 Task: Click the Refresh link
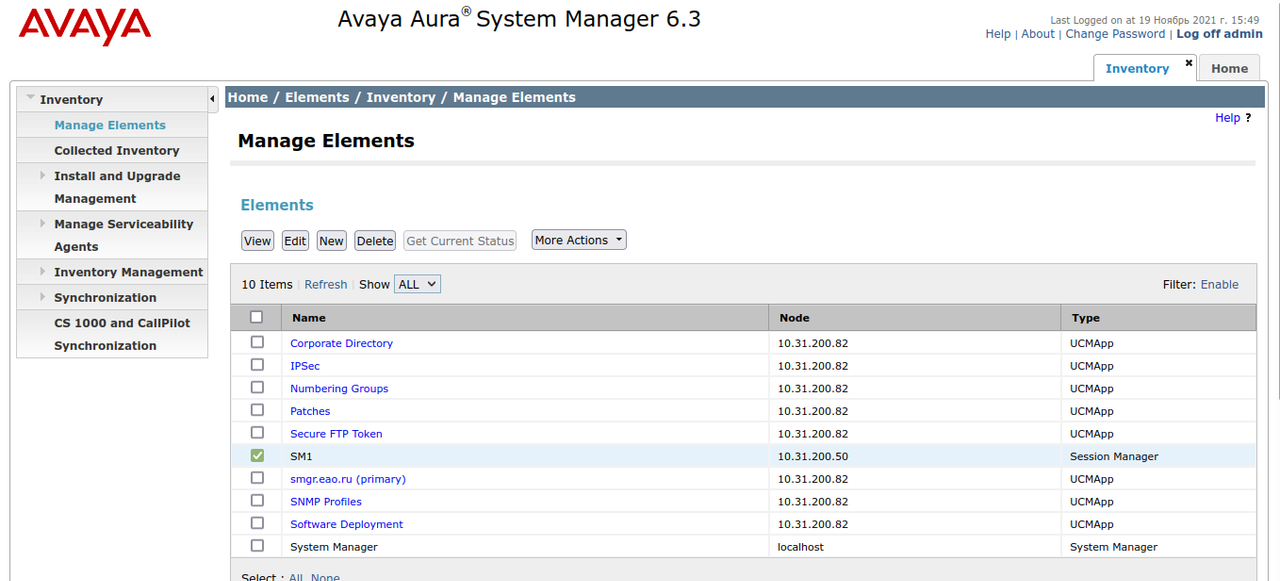[326, 284]
